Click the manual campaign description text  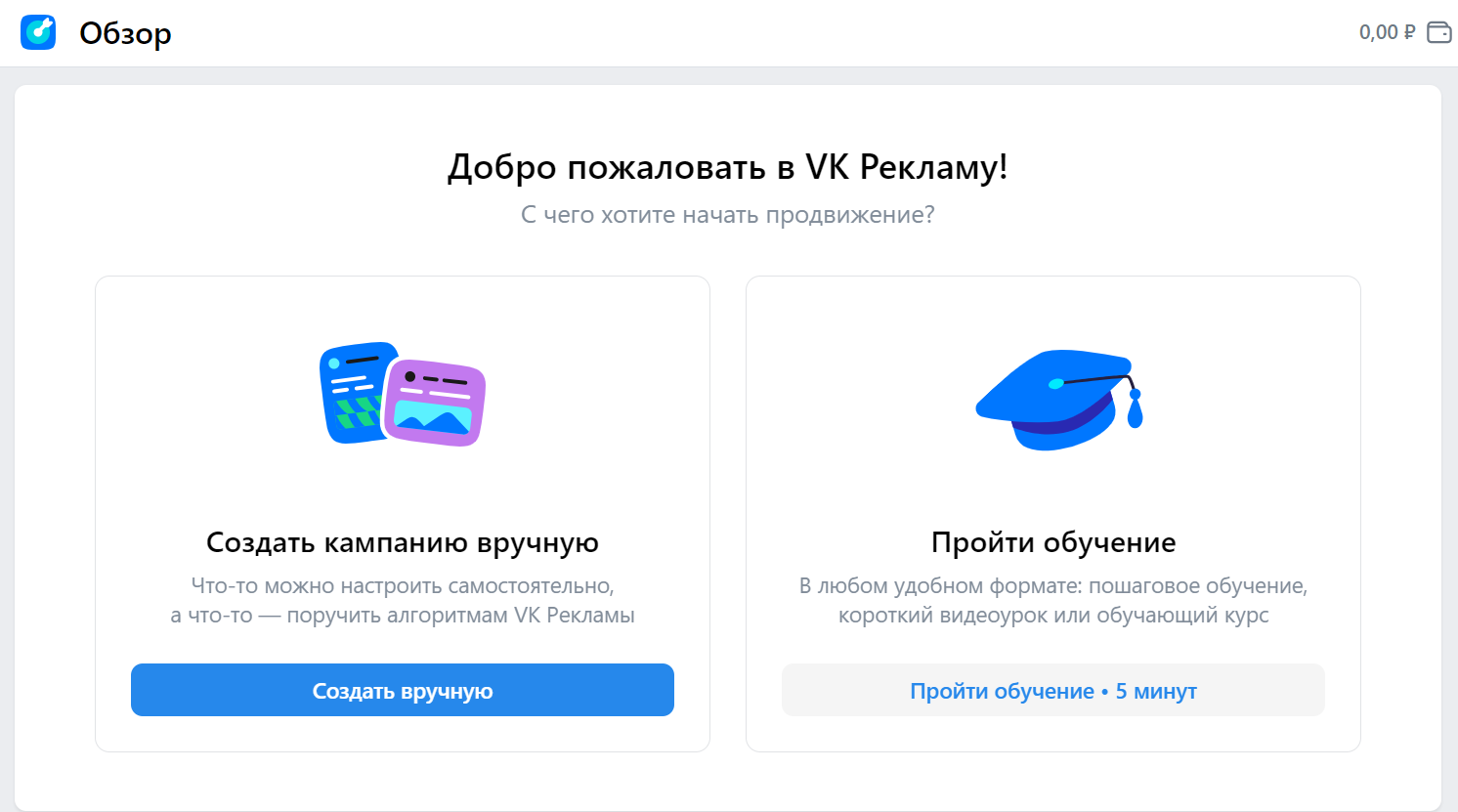(403, 601)
